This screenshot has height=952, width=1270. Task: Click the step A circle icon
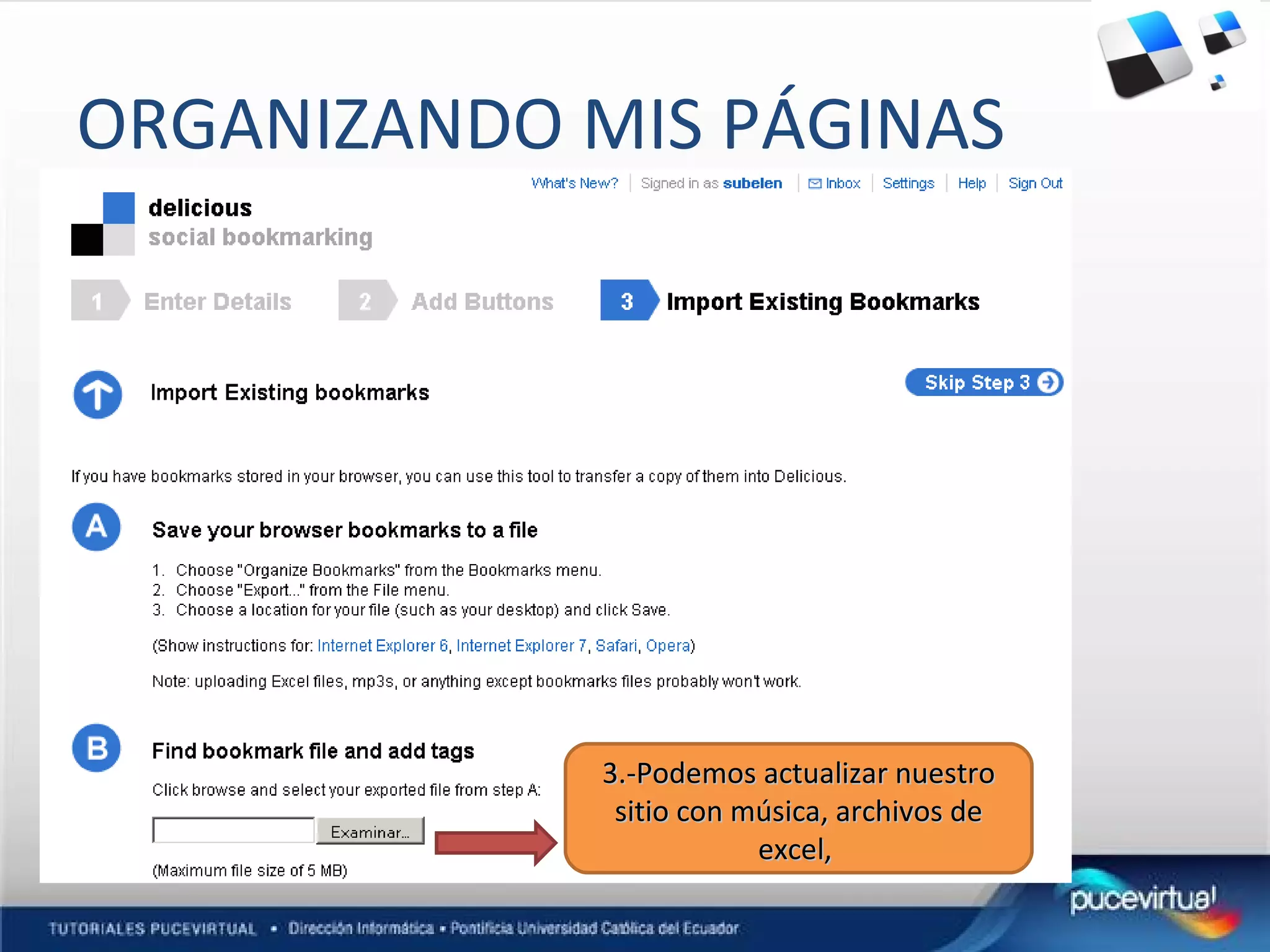click(96, 527)
